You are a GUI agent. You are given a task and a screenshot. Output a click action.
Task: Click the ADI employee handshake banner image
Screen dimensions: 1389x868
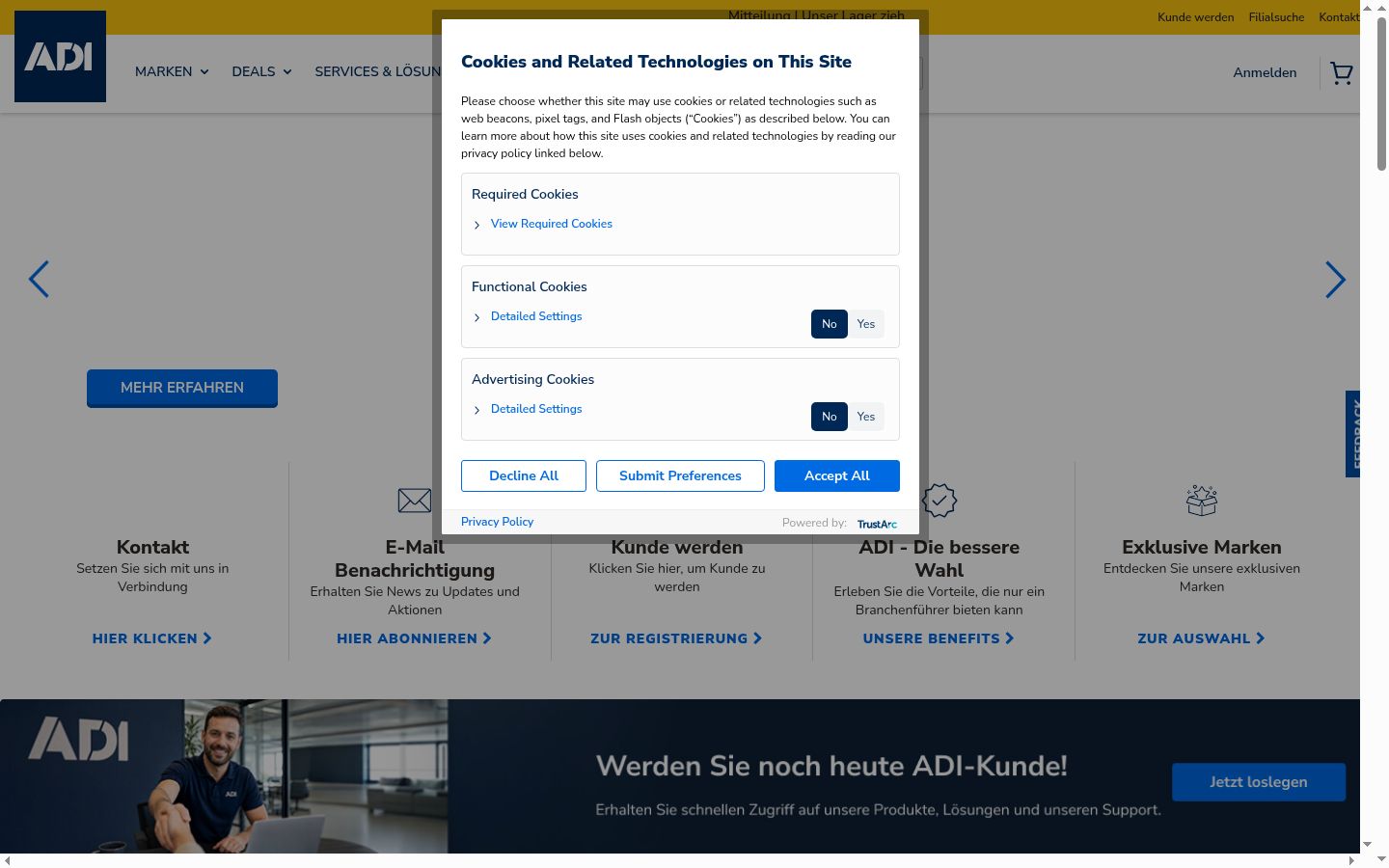click(x=224, y=776)
